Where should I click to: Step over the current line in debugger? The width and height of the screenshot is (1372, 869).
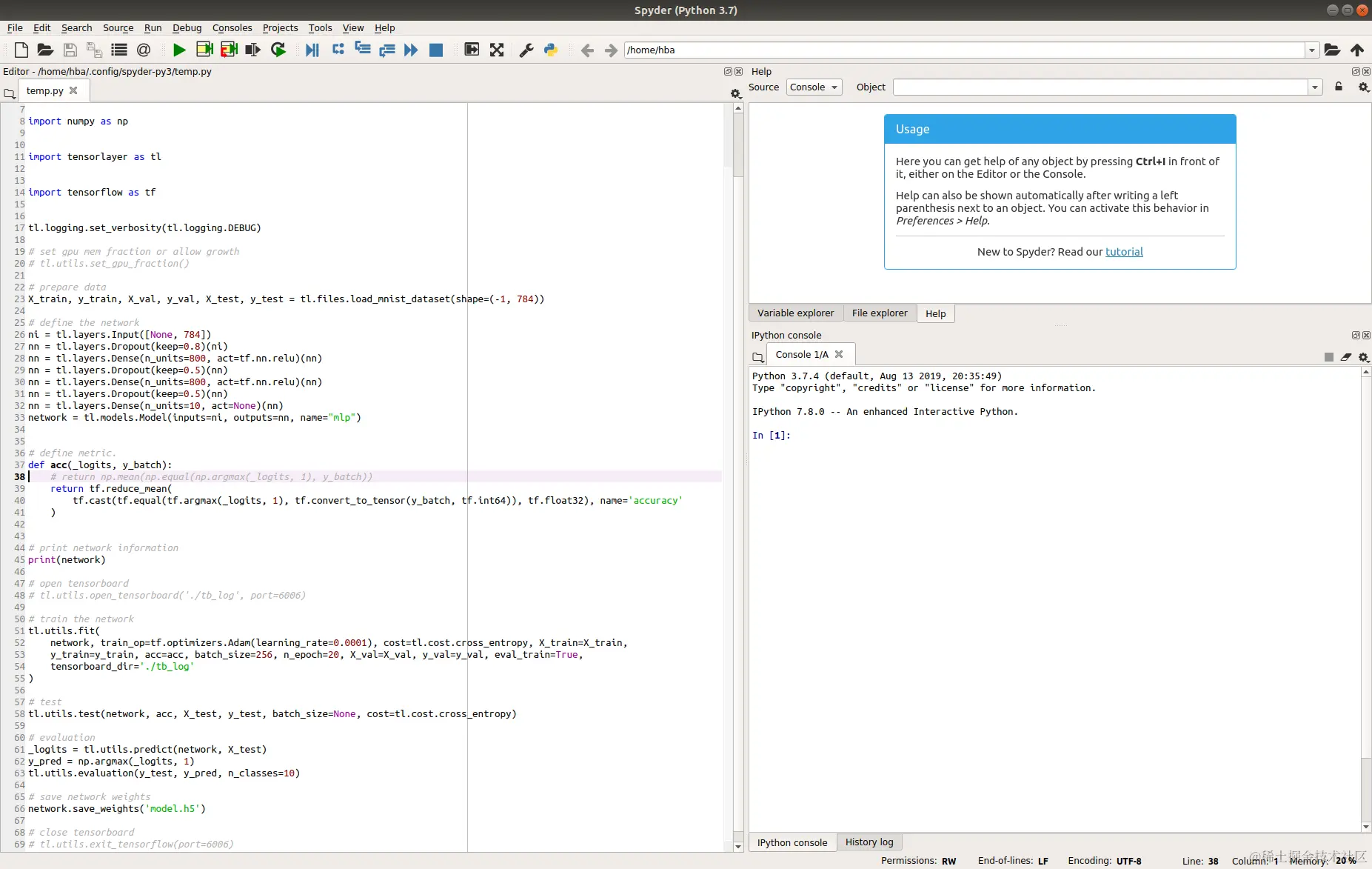pyautogui.click(x=338, y=50)
